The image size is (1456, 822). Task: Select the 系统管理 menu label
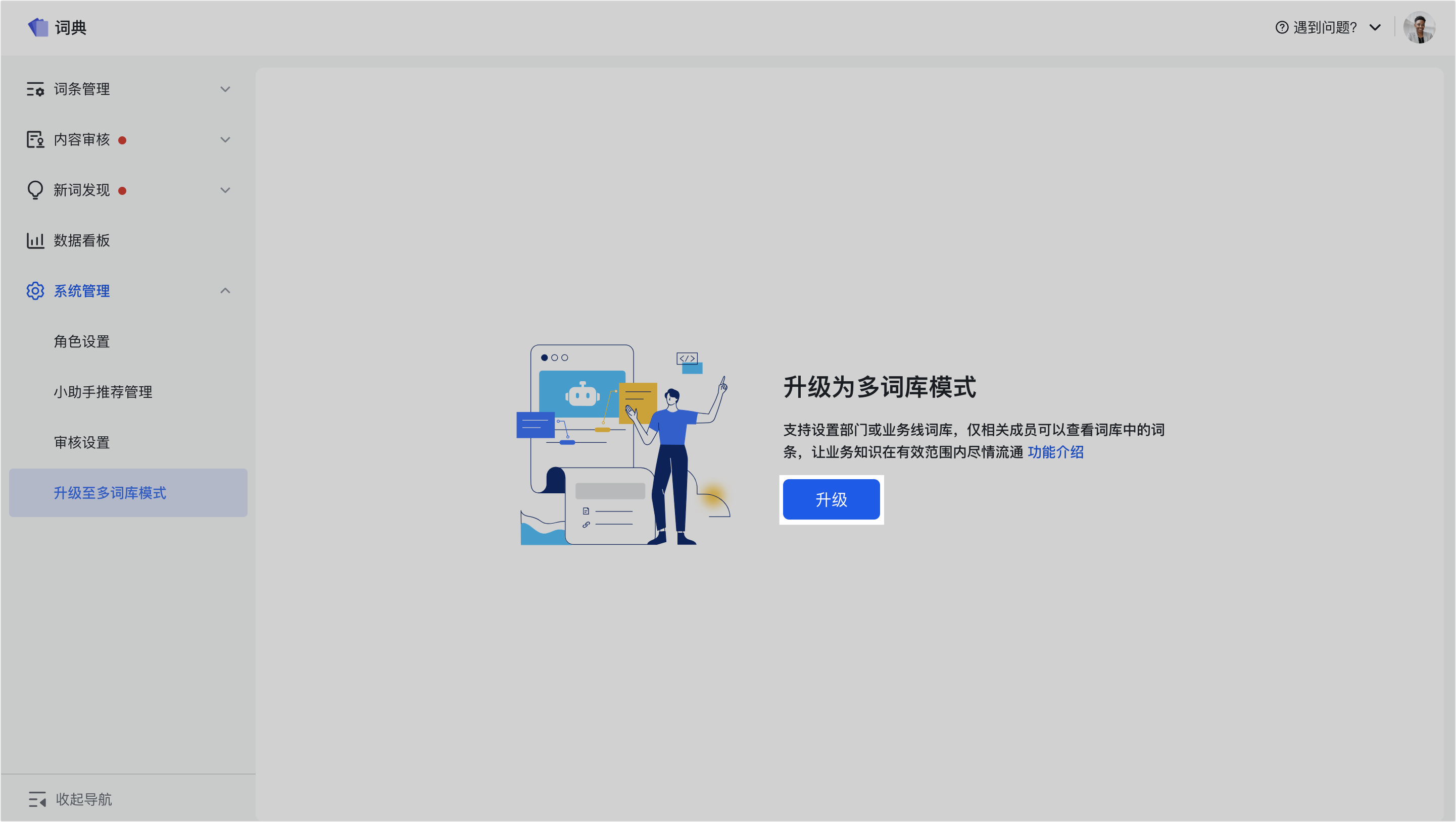coord(82,291)
